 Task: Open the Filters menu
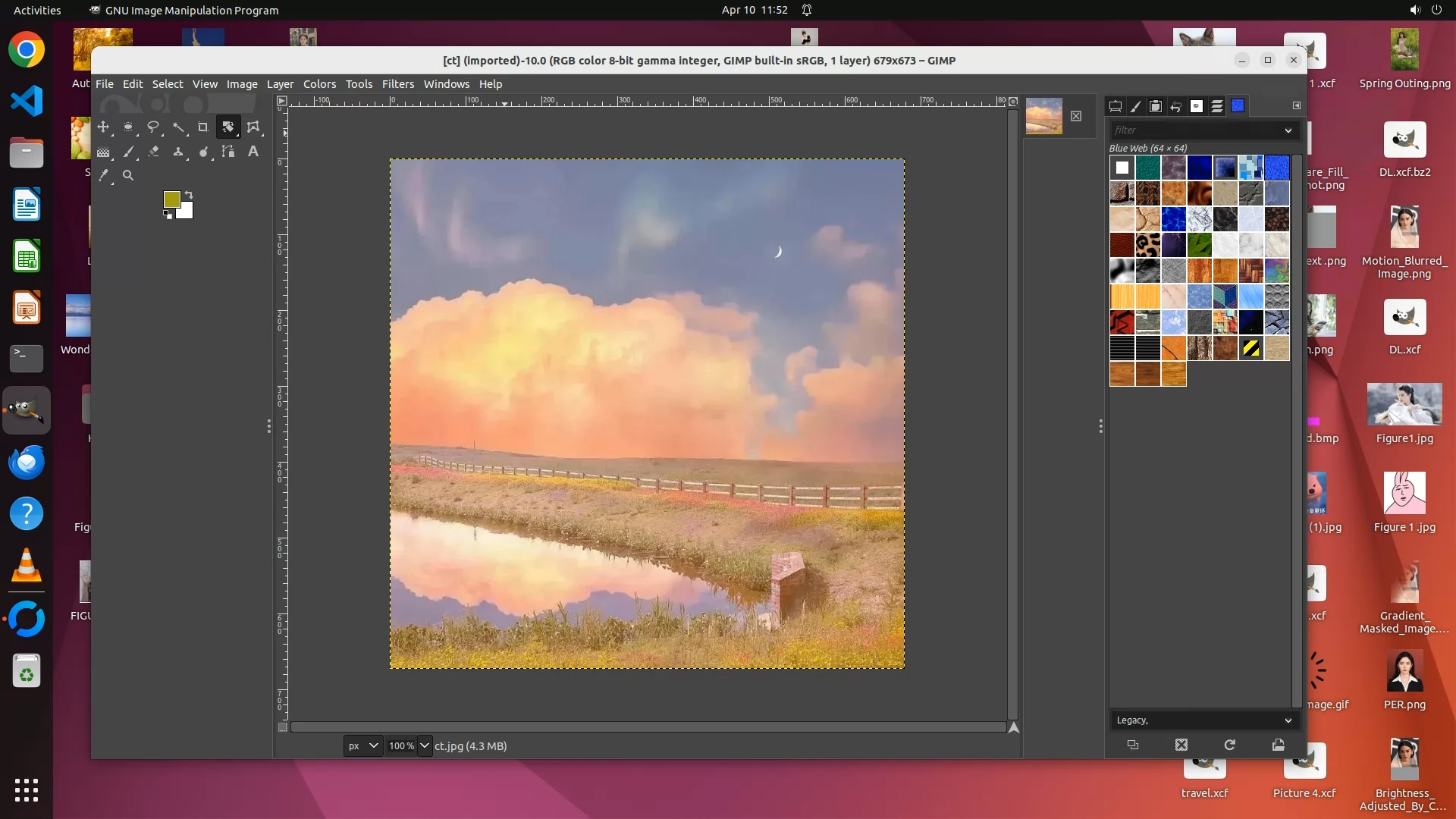[397, 84]
